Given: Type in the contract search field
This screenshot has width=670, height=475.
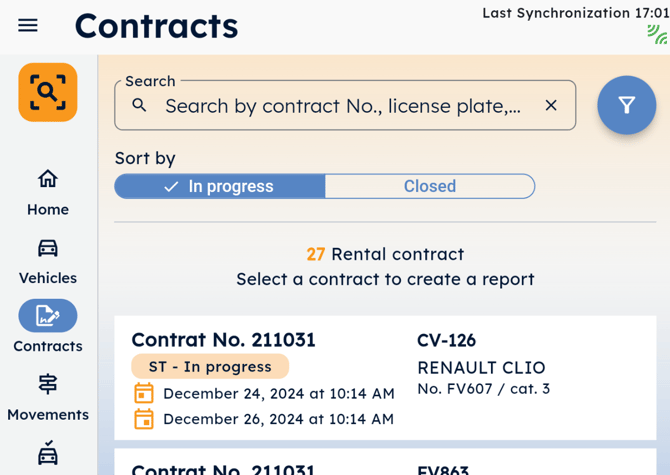Looking at the screenshot, I should point(342,105).
